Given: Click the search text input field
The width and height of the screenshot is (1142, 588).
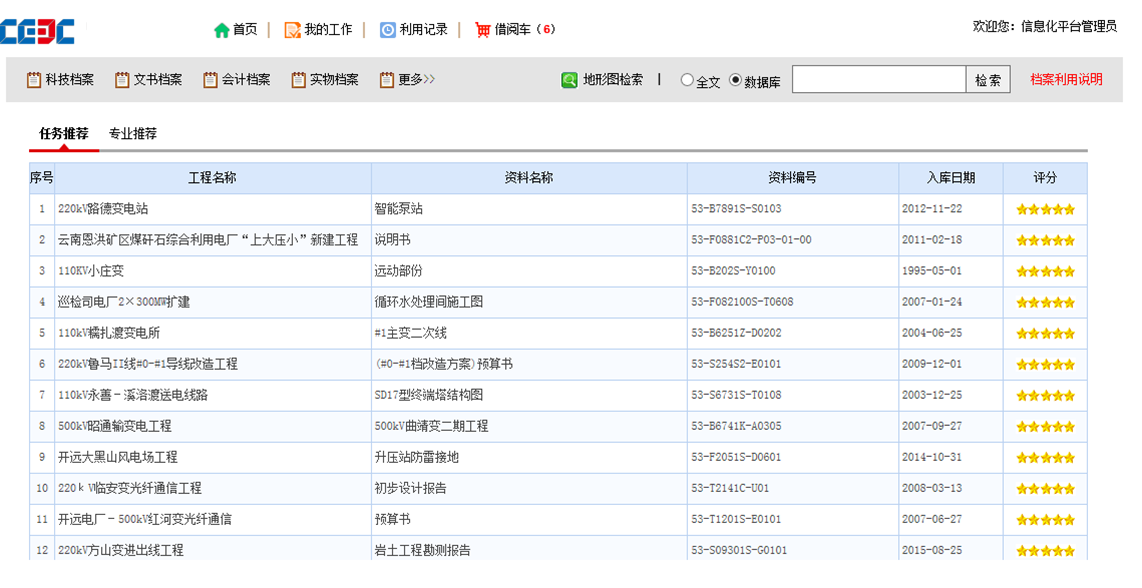Looking at the screenshot, I should click(878, 80).
